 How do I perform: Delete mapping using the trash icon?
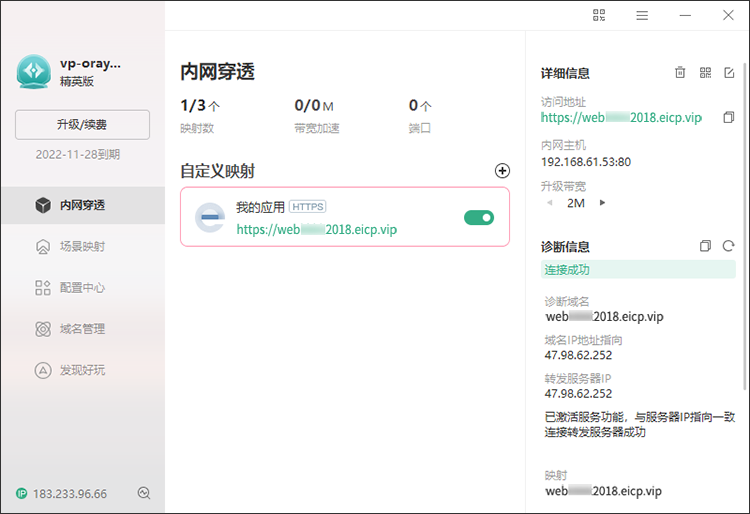[x=680, y=73]
